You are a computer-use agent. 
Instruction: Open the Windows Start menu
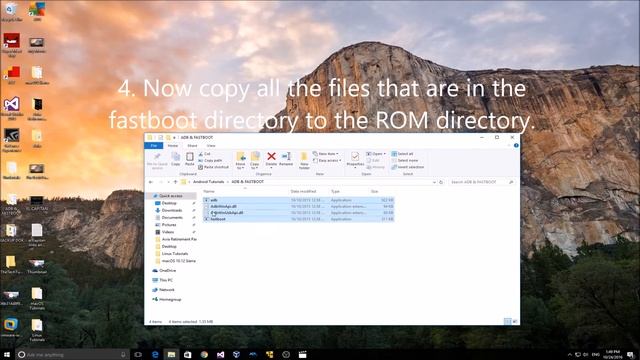click(x=7, y=354)
